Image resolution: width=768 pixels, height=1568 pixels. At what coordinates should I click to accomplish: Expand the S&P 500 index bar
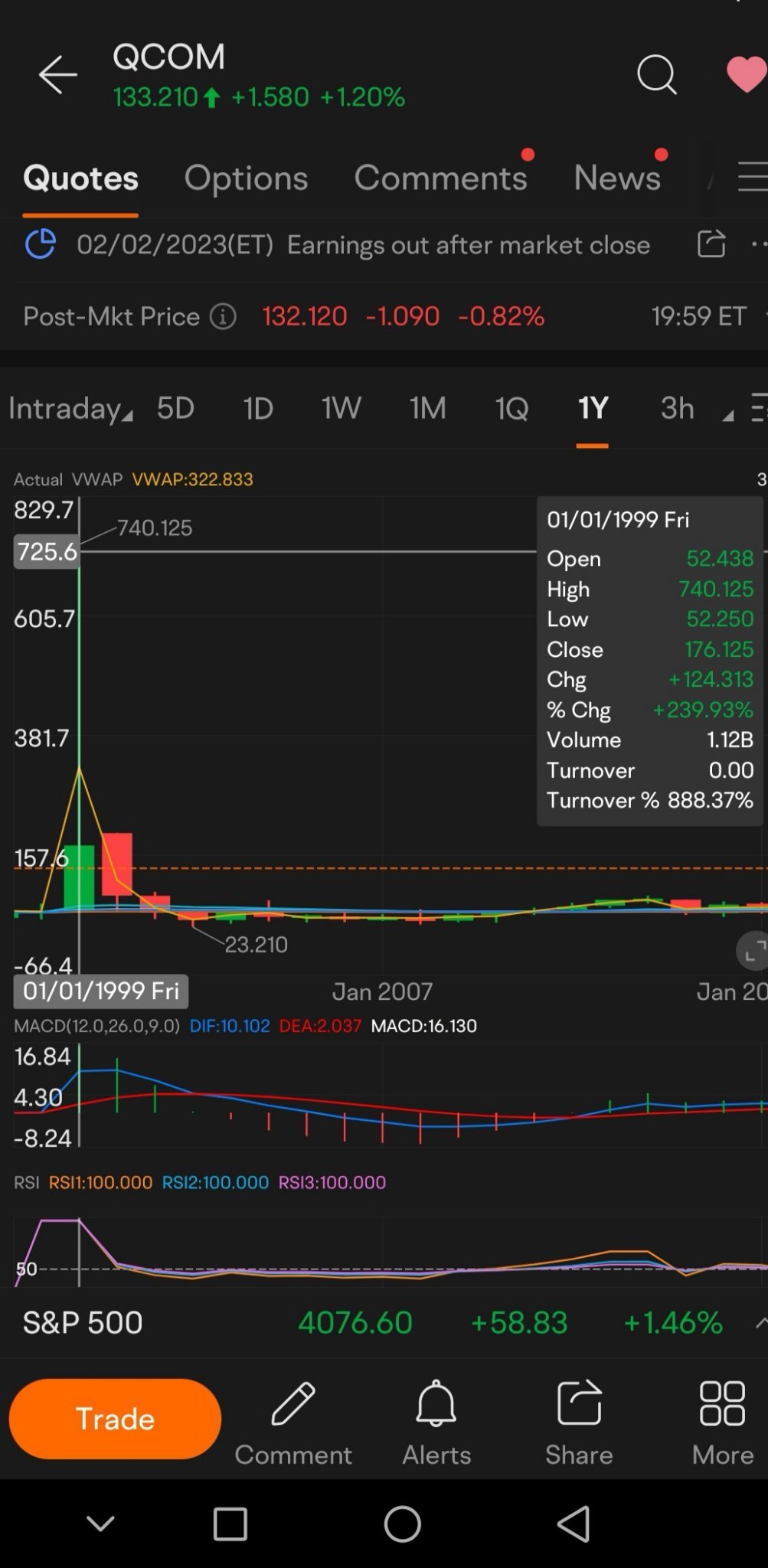[760, 1322]
